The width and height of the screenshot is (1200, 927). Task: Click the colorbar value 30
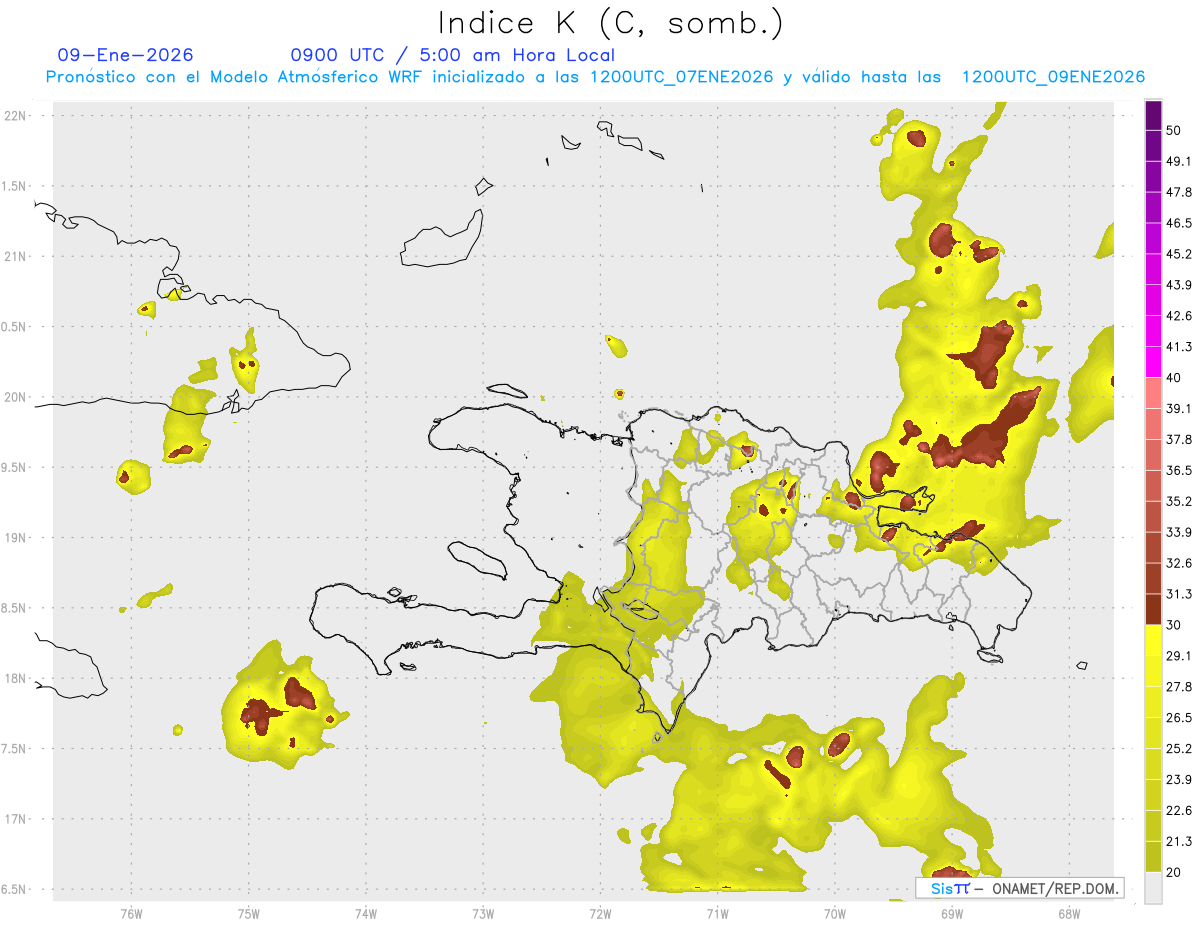[1174, 625]
